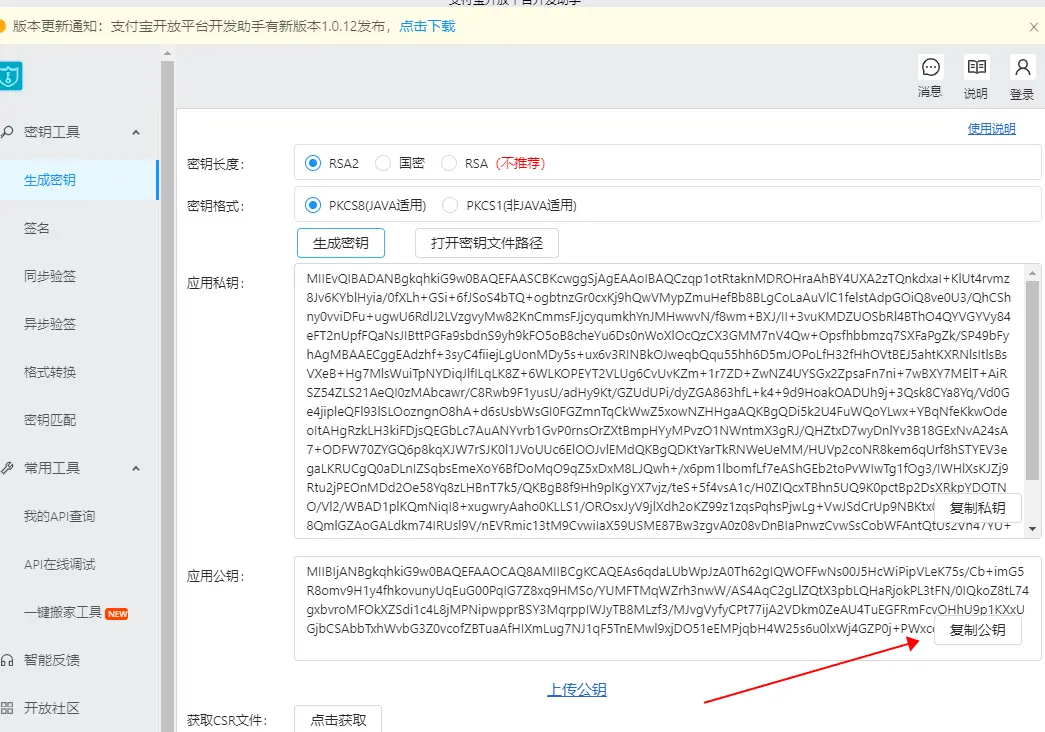
Task: Open the 说明 book icon
Action: click(976, 67)
